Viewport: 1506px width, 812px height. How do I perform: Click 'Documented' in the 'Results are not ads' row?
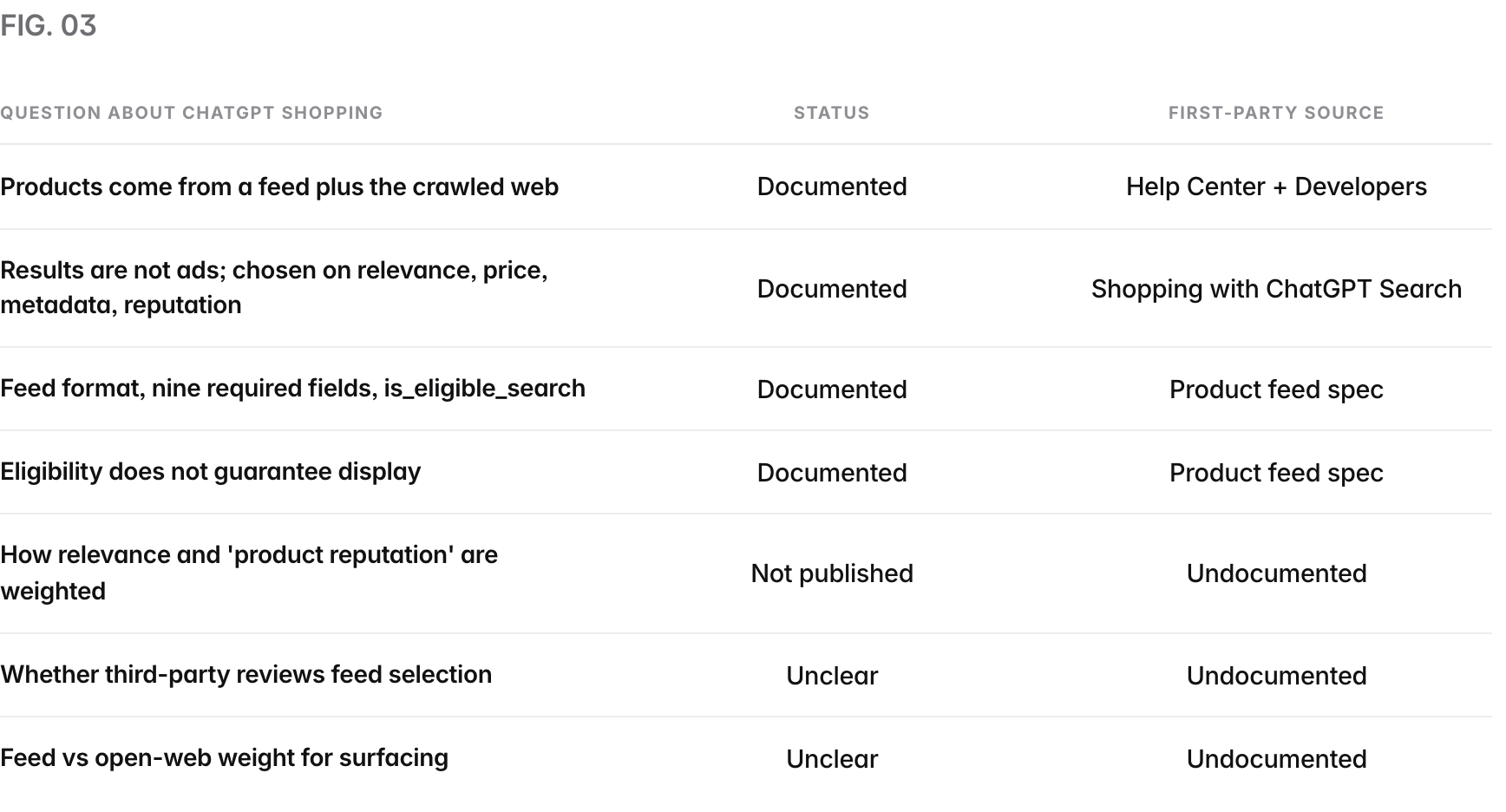(x=832, y=289)
